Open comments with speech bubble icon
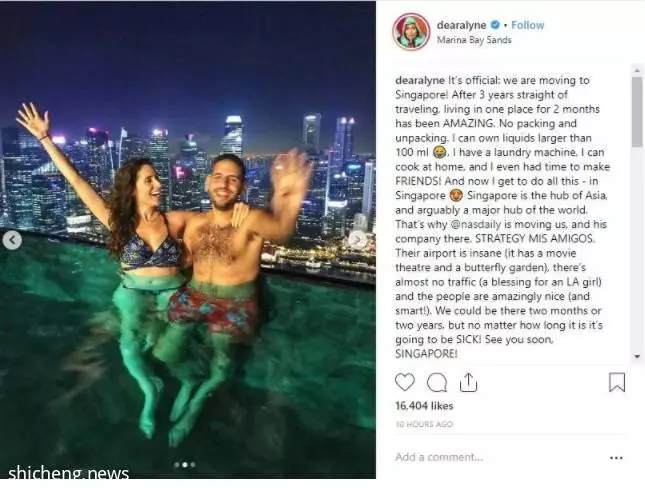The height and width of the screenshot is (488, 645). click(437, 383)
